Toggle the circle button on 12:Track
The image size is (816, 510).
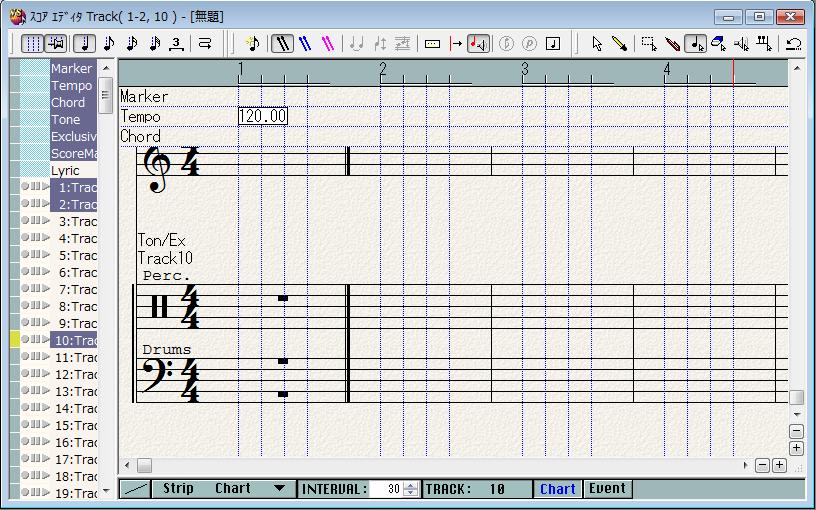24,373
